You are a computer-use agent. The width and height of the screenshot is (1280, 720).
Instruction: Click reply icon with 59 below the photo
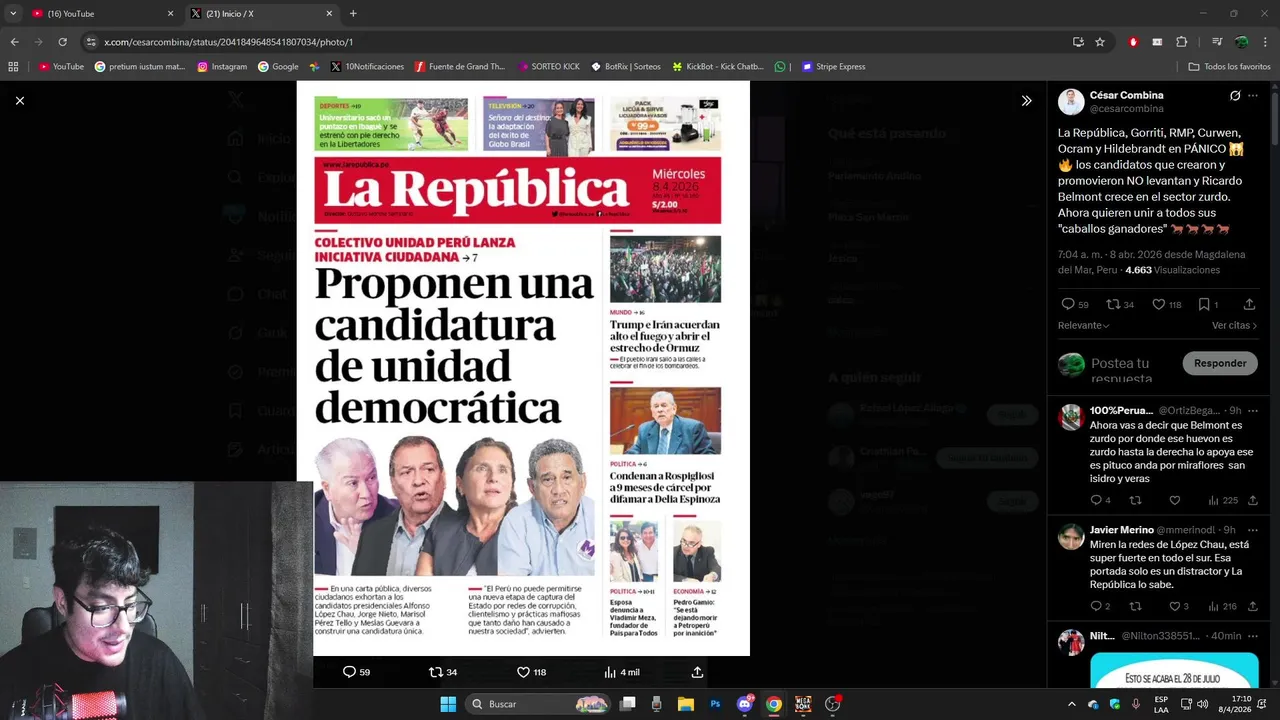coord(349,672)
